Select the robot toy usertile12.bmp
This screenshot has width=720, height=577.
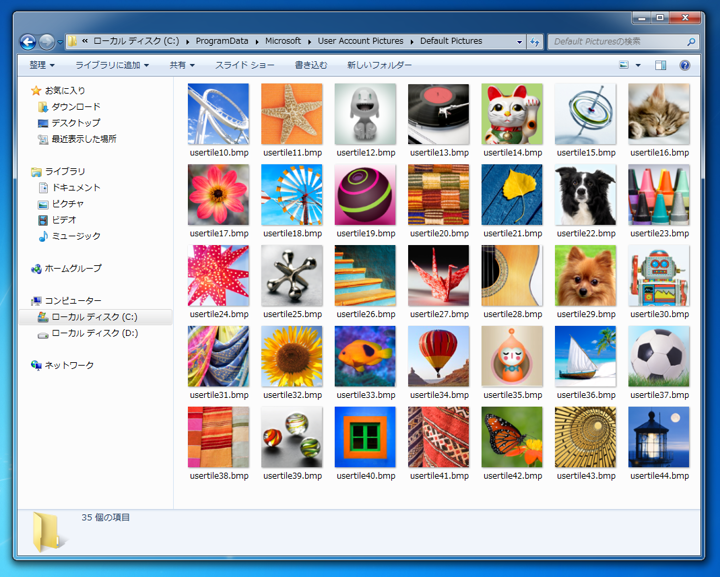366,114
